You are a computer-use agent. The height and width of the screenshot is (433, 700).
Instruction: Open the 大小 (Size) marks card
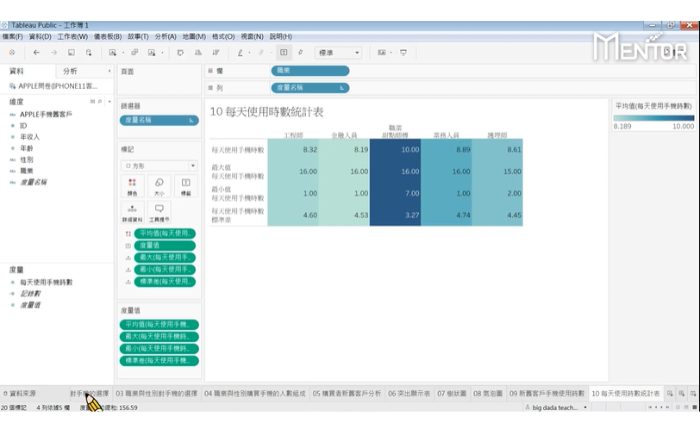[159, 186]
